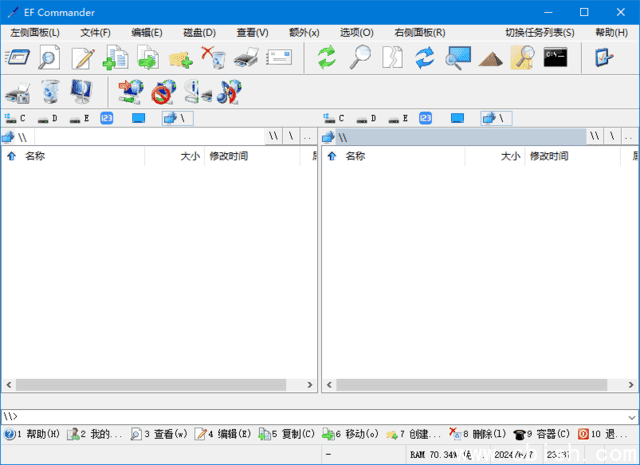
Task: Click the blue 123 icon in left drive bar
Action: coord(107,118)
